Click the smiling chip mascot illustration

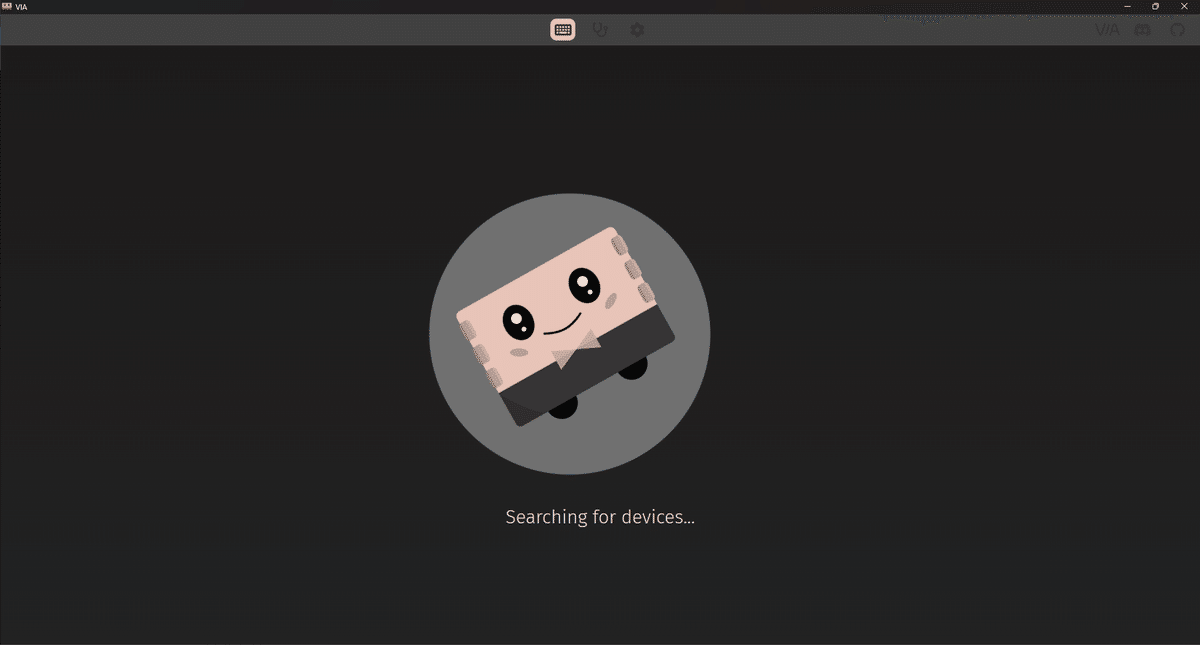pyautogui.click(x=570, y=333)
